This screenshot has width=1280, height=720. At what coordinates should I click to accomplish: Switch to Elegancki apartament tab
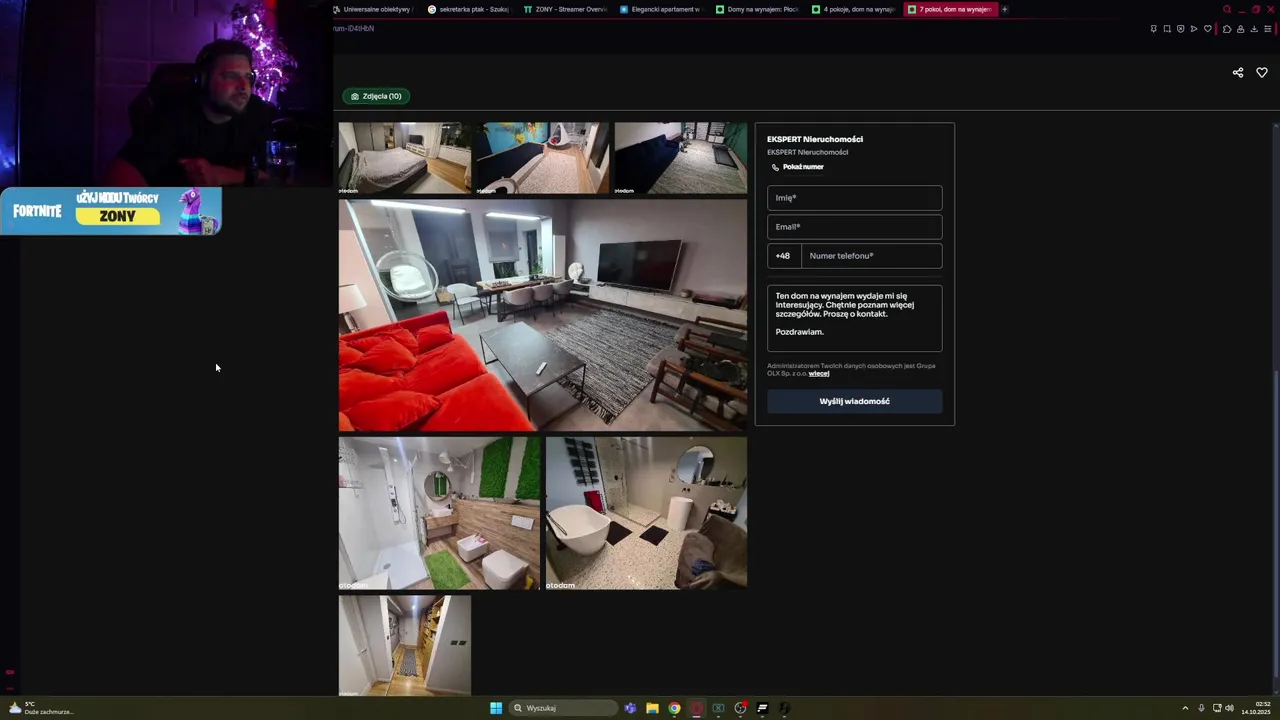(x=661, y=9)
